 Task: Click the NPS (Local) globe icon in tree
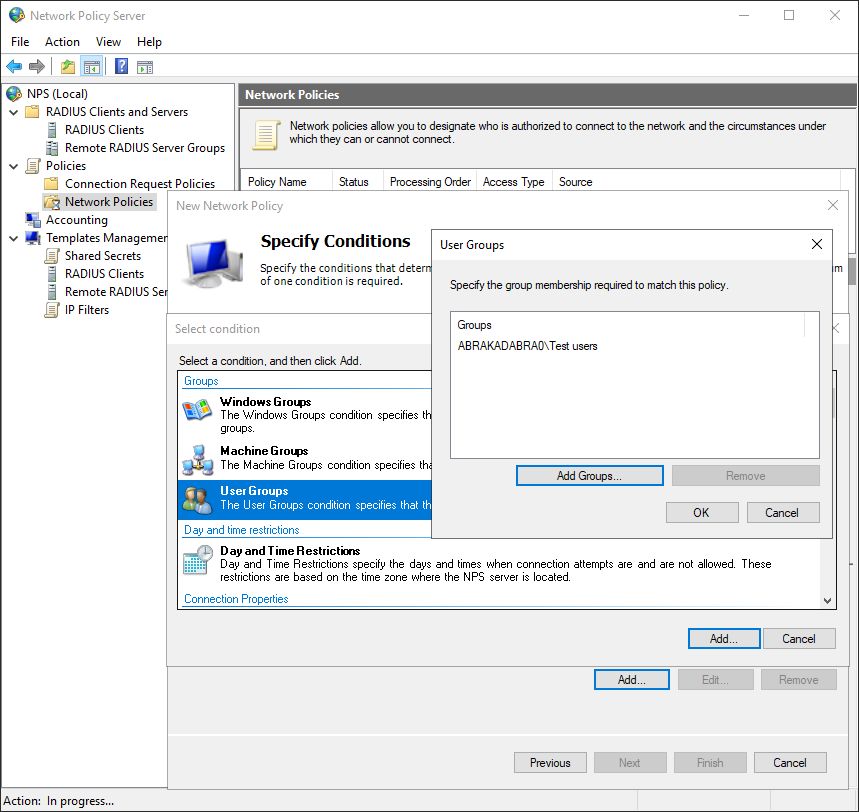14,94
